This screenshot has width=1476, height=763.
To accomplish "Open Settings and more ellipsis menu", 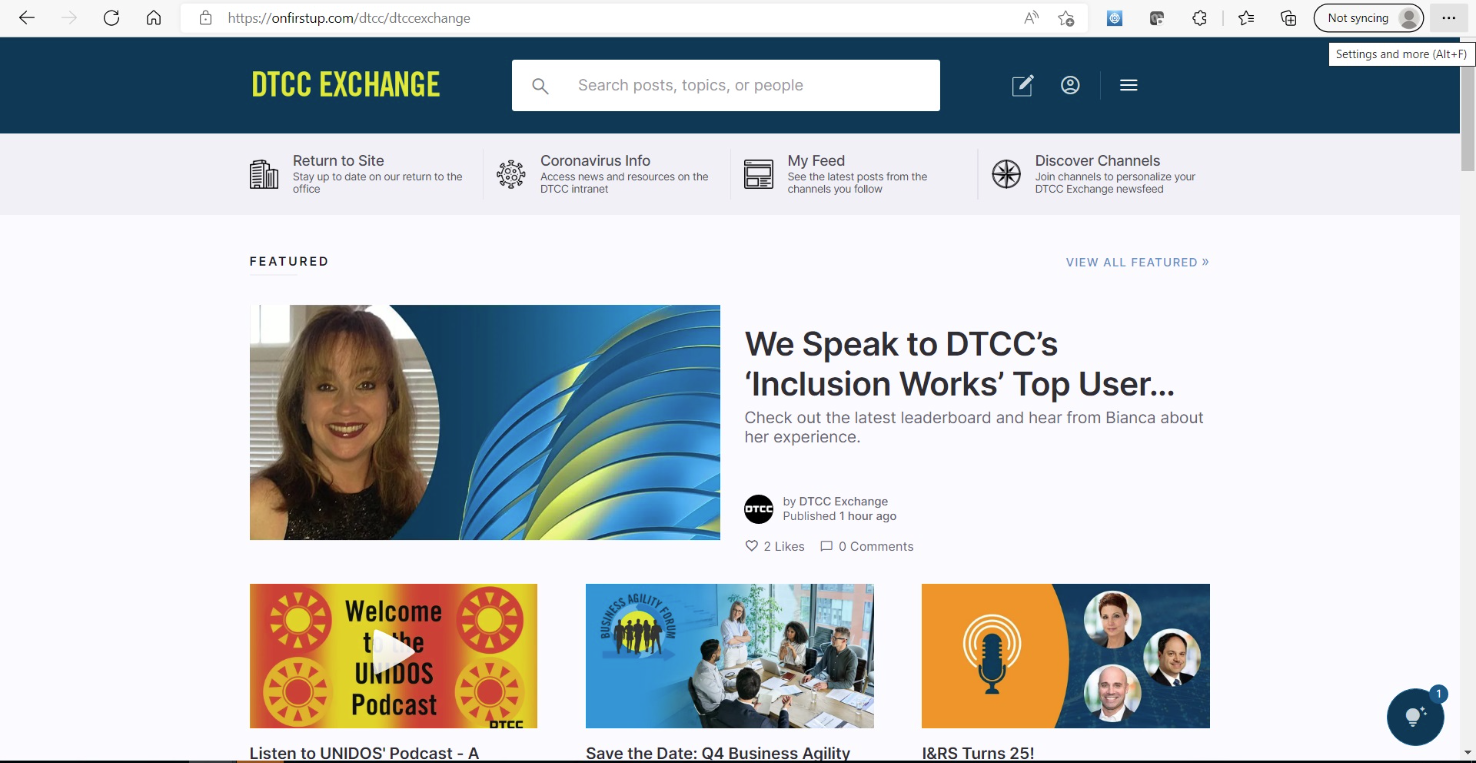I will [1449, 18].
